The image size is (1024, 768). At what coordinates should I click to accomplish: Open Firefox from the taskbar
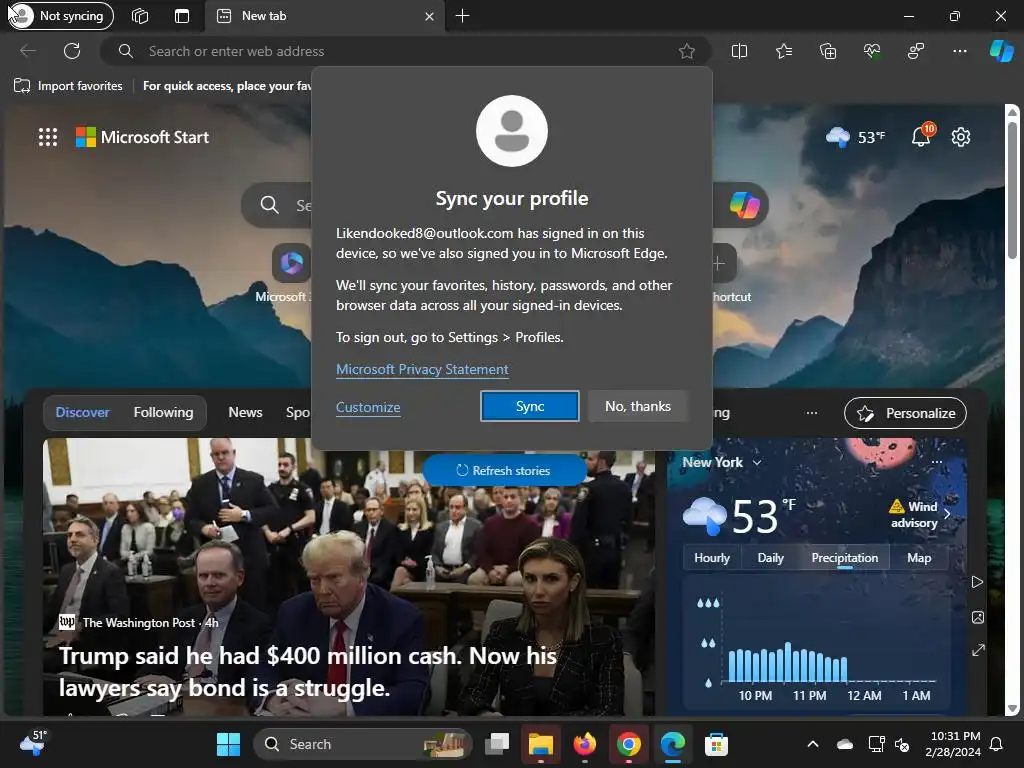(584, 744)
